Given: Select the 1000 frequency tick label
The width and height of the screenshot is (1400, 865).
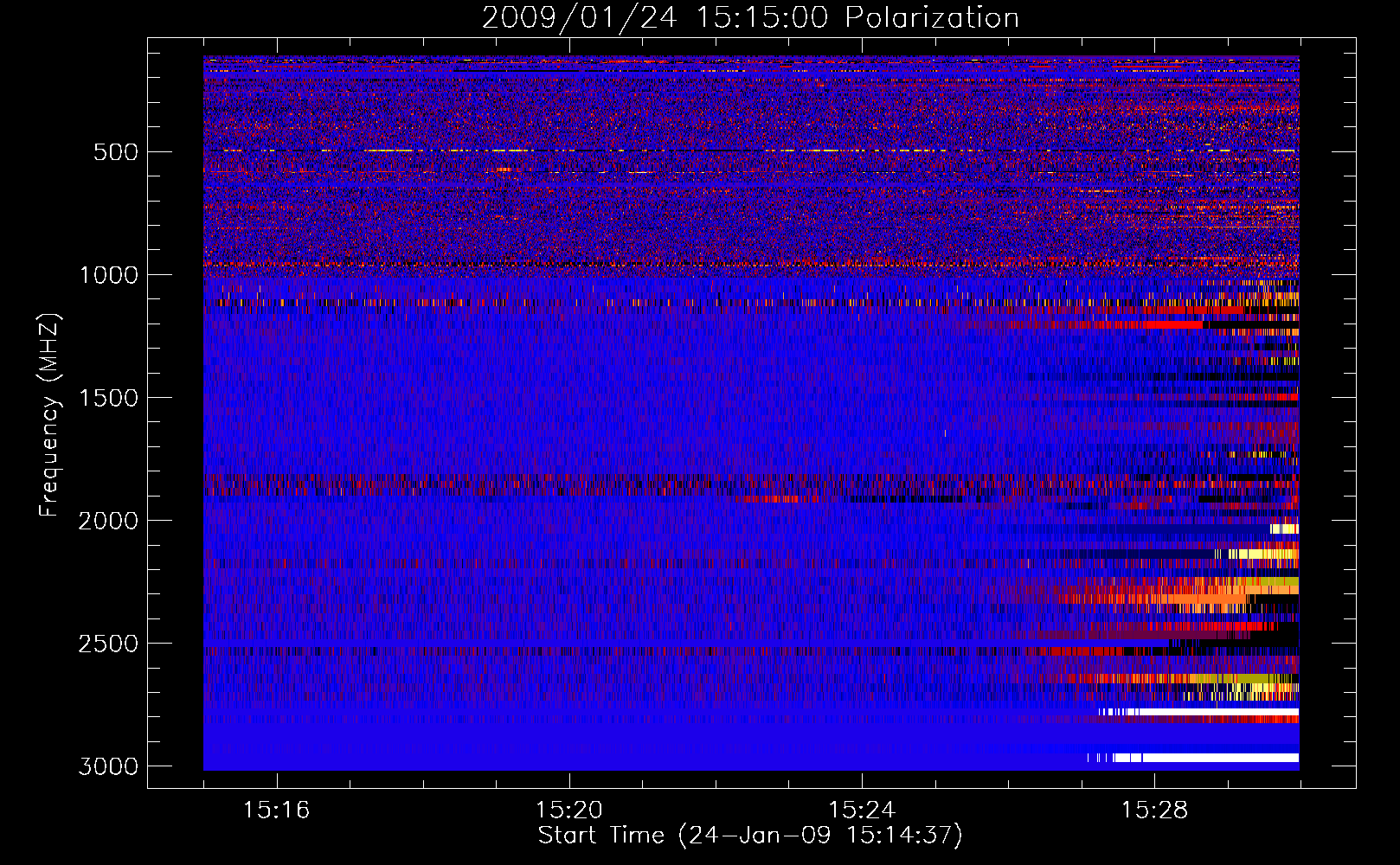Looking at the screenshot, I should (109, 275).
